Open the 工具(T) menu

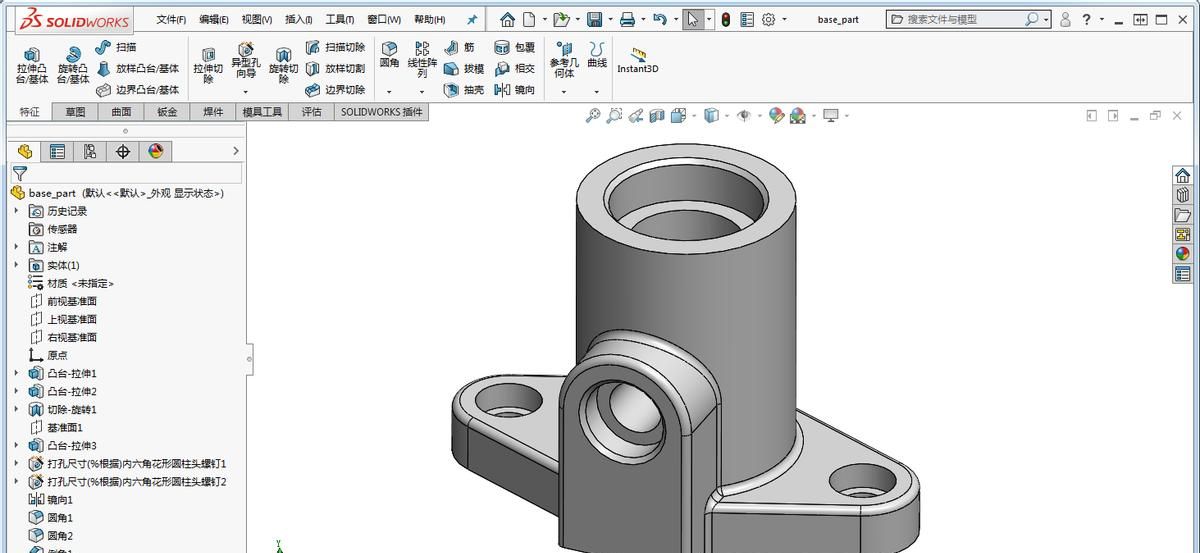click(x=340, y=19)
